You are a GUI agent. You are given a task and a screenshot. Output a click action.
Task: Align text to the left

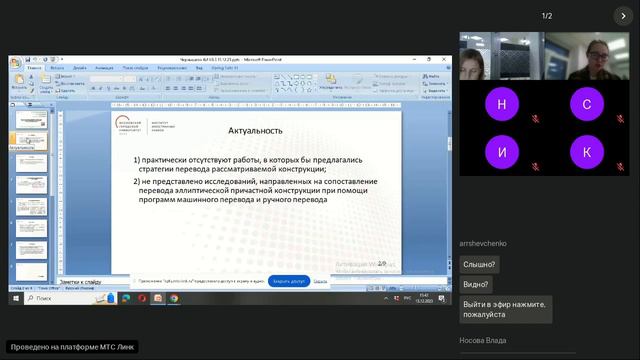coord(167,89)
